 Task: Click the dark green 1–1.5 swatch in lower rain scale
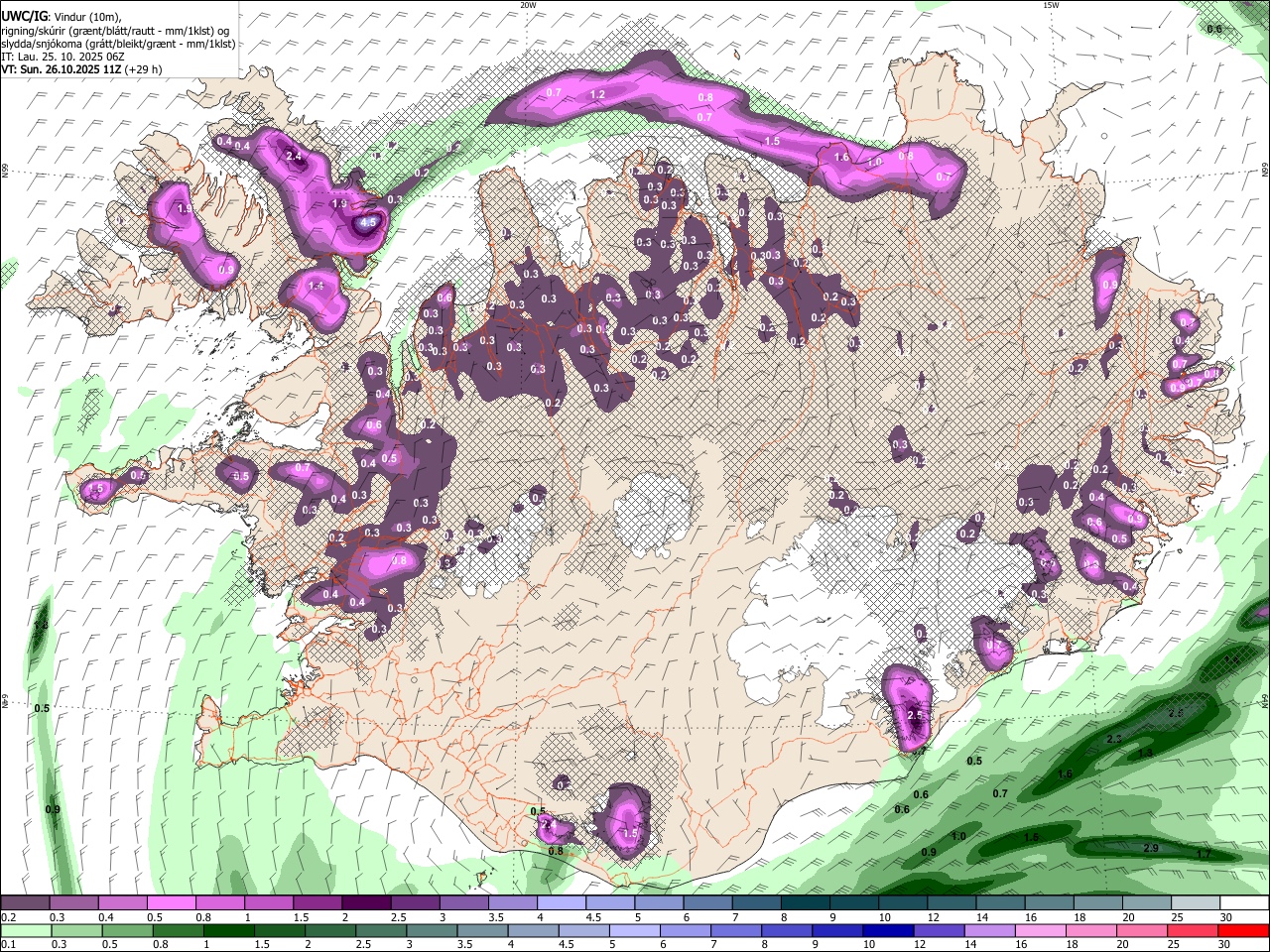(x=229, y=930)
